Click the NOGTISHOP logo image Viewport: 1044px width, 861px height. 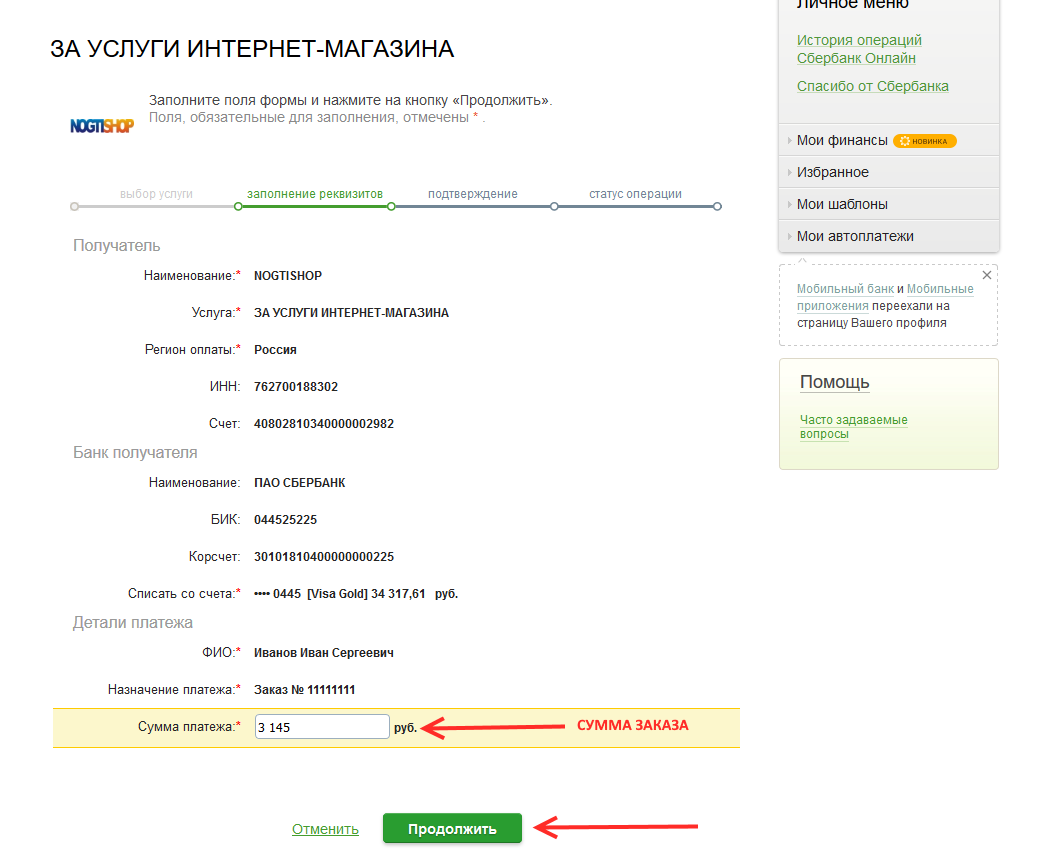click(102, 125)
